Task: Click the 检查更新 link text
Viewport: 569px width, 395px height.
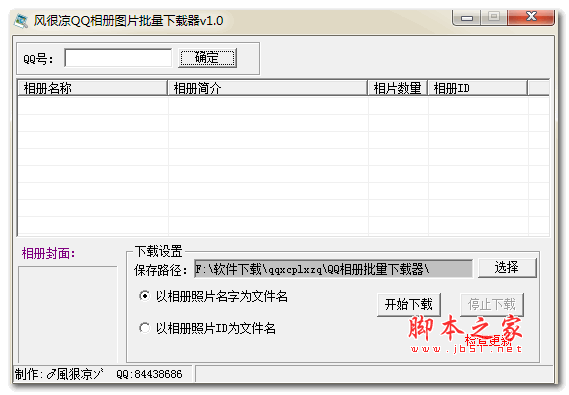Action: pyautogui.click(x=488, y=341)
